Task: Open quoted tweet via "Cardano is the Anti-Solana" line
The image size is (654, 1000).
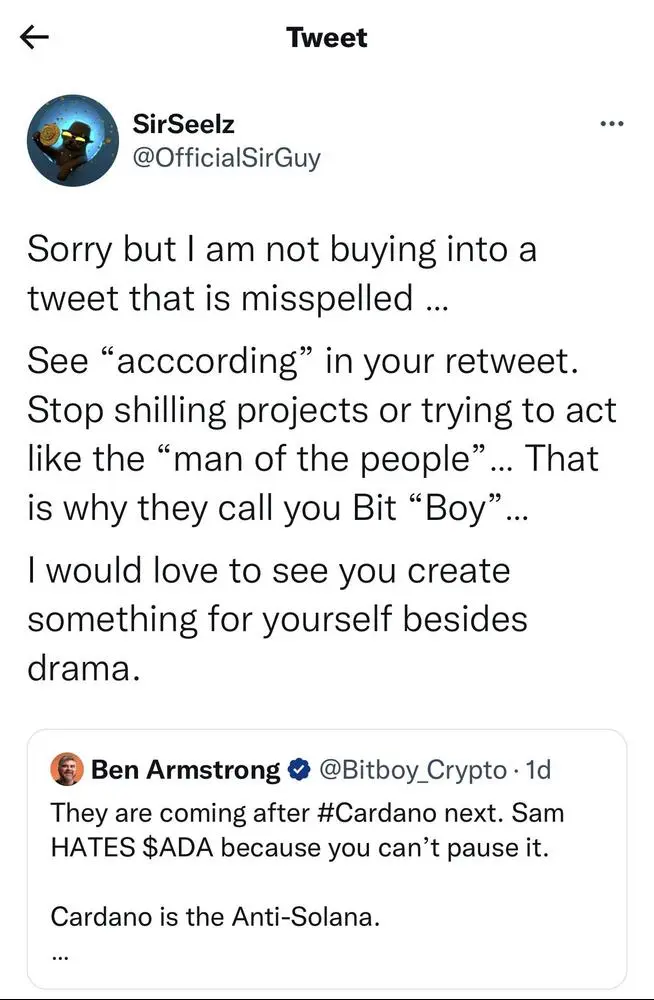Action: 215,915
